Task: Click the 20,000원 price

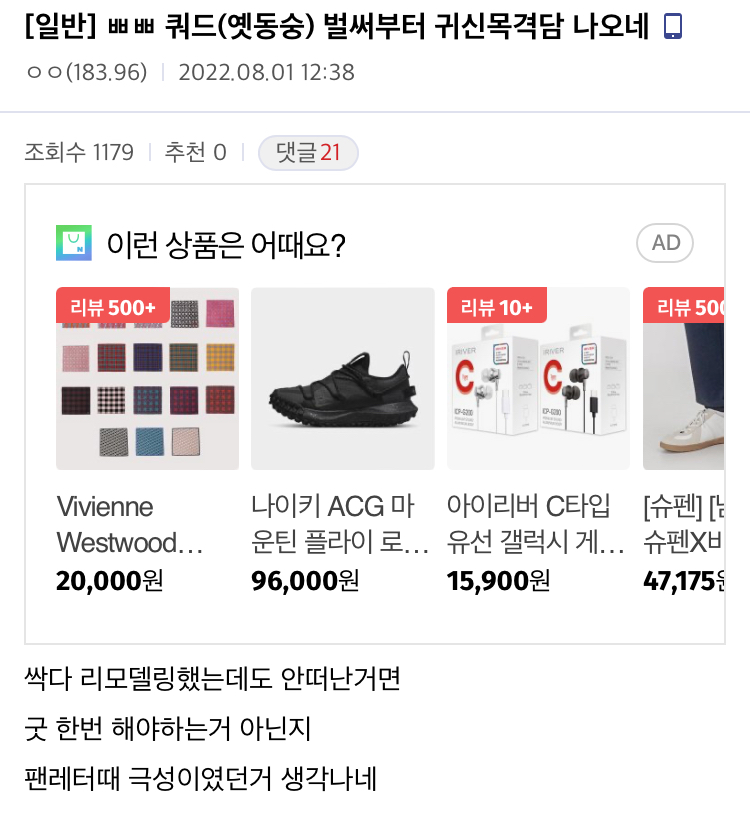Action: 109,580
